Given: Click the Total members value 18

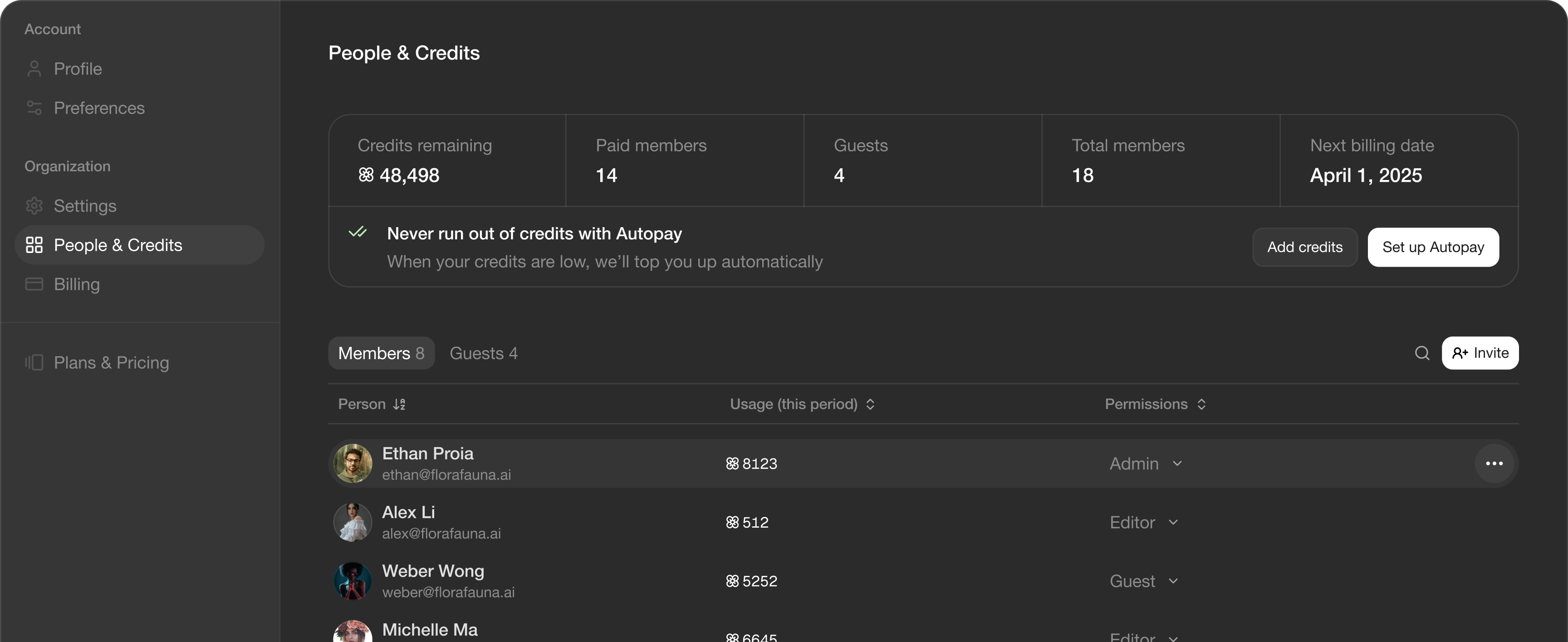Looking at the screenshot, I should click(x=1082, y=175).
